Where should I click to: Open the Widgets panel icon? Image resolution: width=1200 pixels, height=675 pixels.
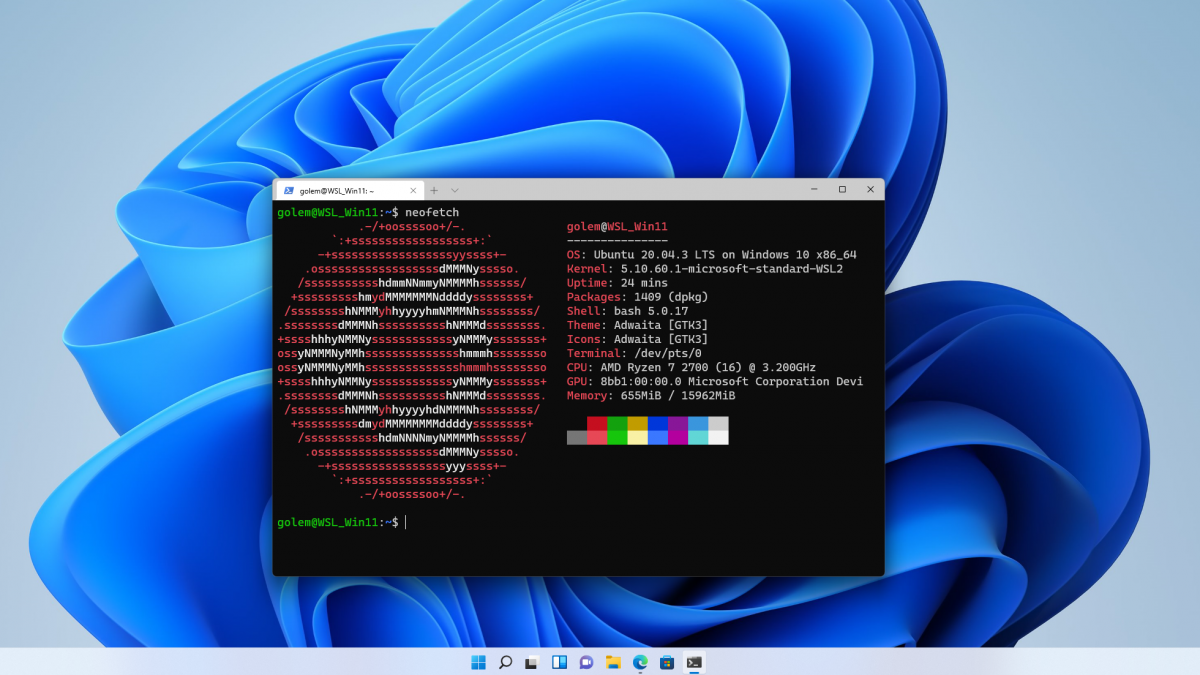pyautogui.click(x=560, y=661)
